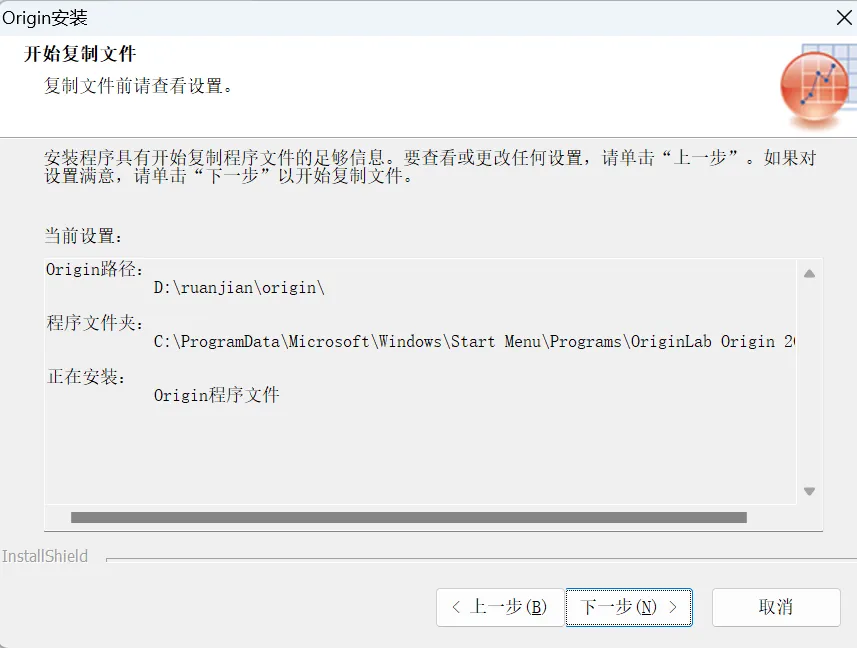Screen dimensions: 857x648
Task: Click the settings box scroll-up arrow
Action: 809,274
